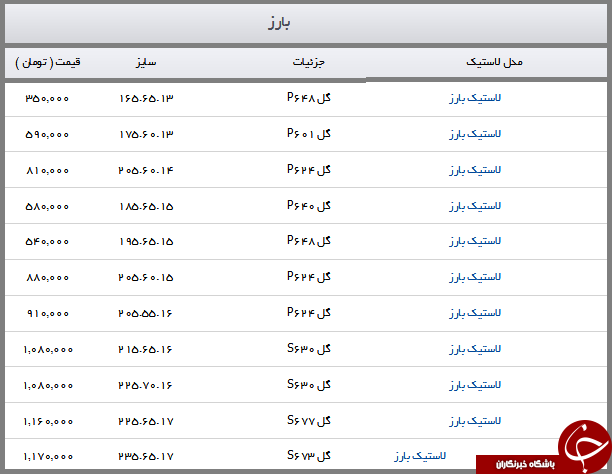The height and width of the screenshot is (474, 612).
Task: Click the گل P640 detail cell
Action: coord(309,205)
